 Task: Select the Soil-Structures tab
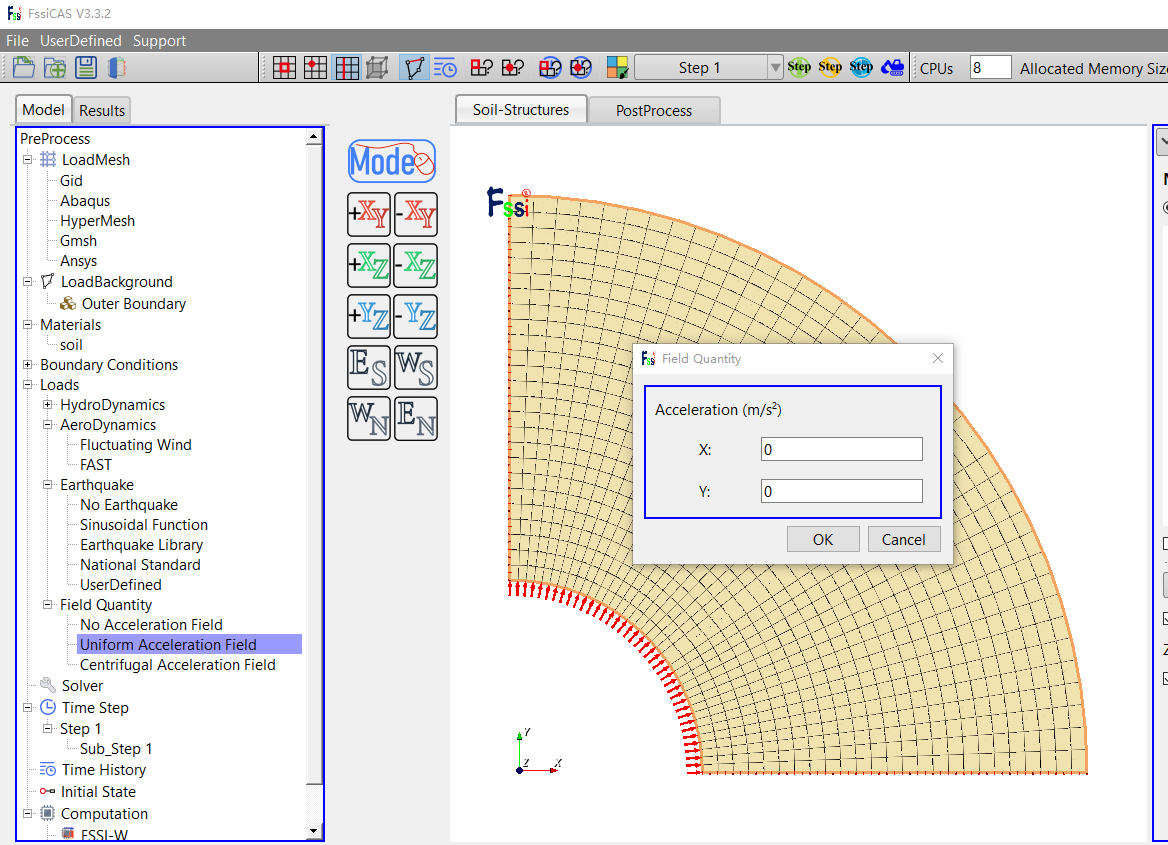pos(521,110)
